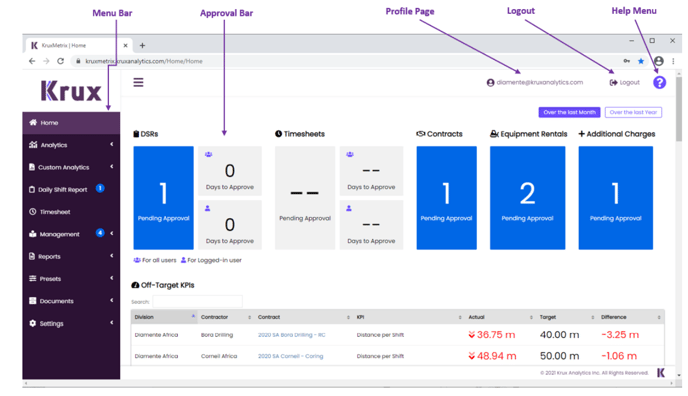
Task: Open DSRs Pending Approval blue tile
Action: coord(163,198)
